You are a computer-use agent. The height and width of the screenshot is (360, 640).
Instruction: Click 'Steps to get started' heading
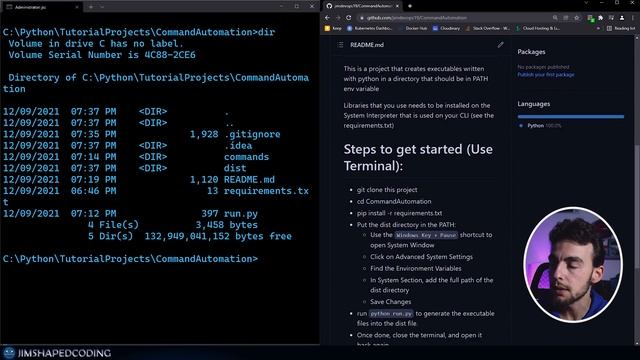point(418,158)
